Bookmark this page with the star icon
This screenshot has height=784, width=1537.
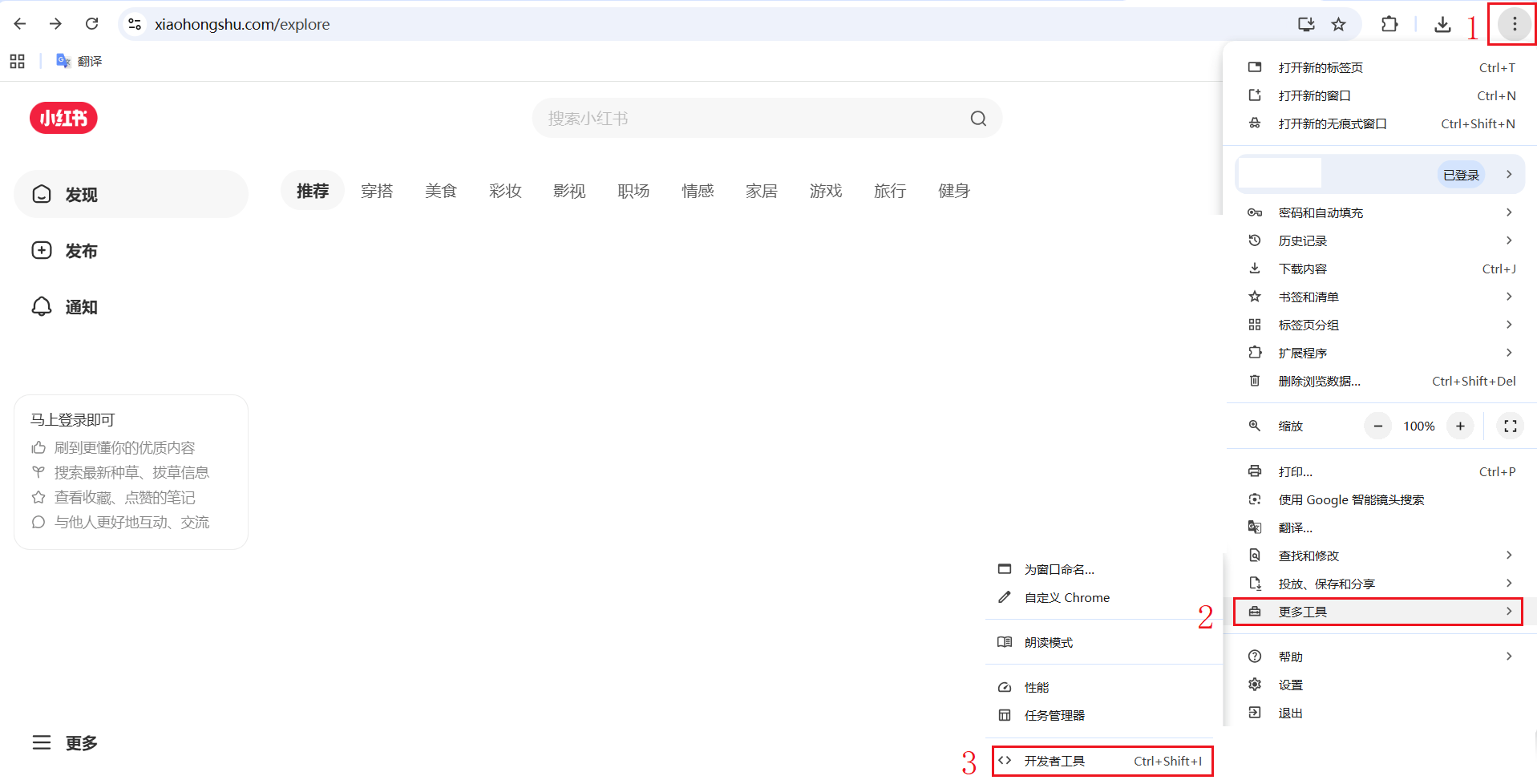1338,24
